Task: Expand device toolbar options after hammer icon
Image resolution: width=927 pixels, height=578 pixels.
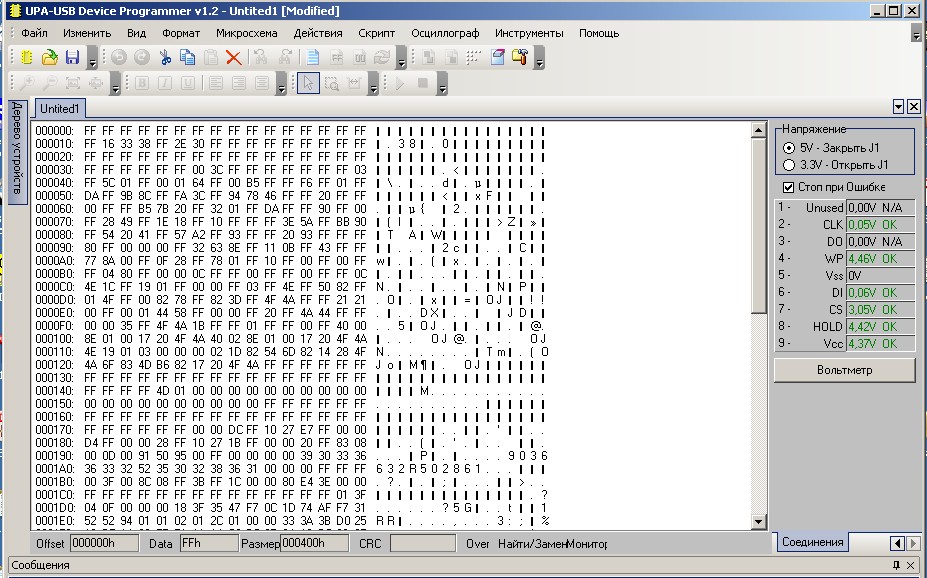Action: pos(539,58)
